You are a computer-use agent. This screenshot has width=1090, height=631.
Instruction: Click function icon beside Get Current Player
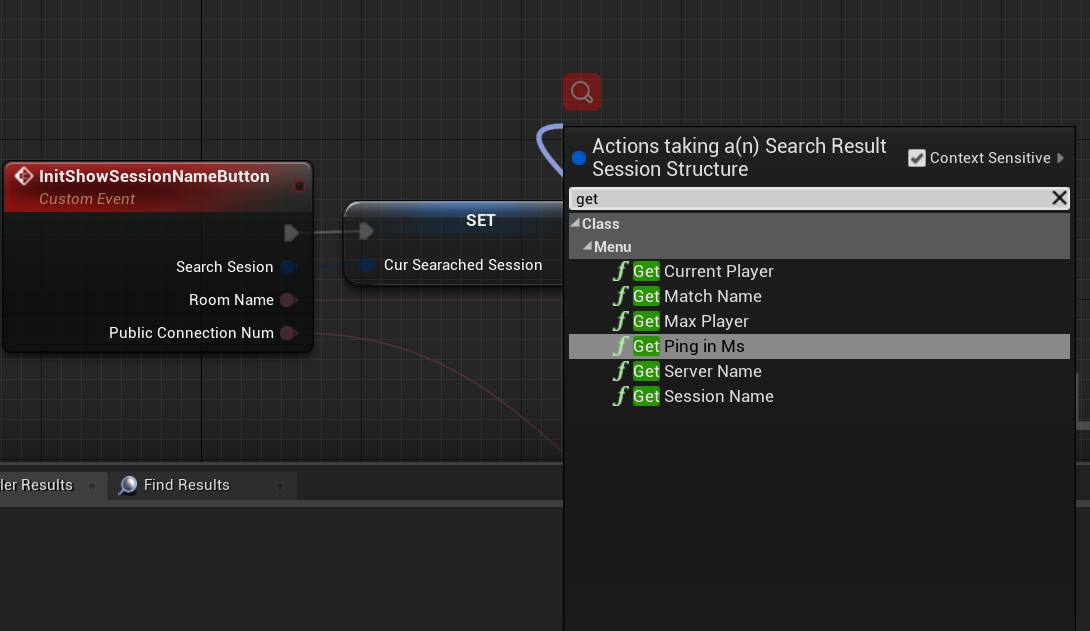(x=620, y=271)
